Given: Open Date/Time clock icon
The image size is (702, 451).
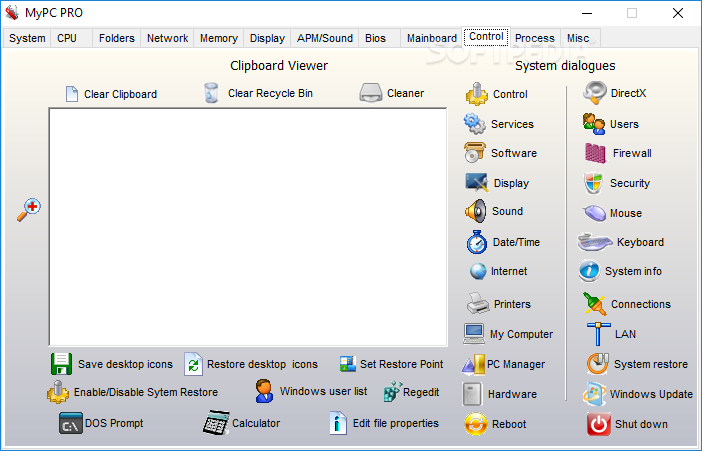Looking at the screenshot, I should point(477,242).
